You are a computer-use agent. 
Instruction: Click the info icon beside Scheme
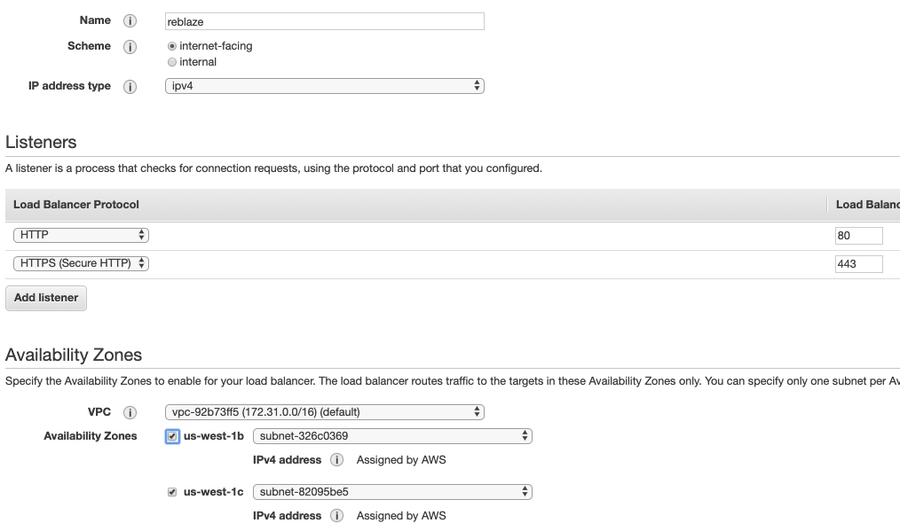tap(130, 47)
